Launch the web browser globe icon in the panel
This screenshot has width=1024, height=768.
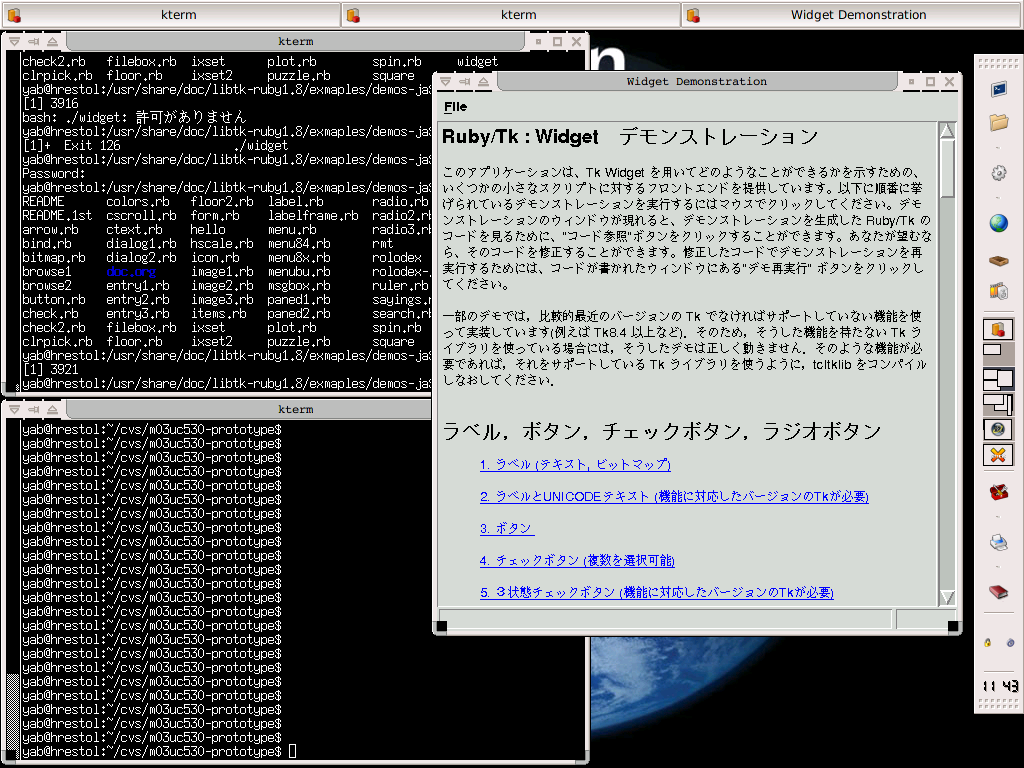(x=999, y=223)
